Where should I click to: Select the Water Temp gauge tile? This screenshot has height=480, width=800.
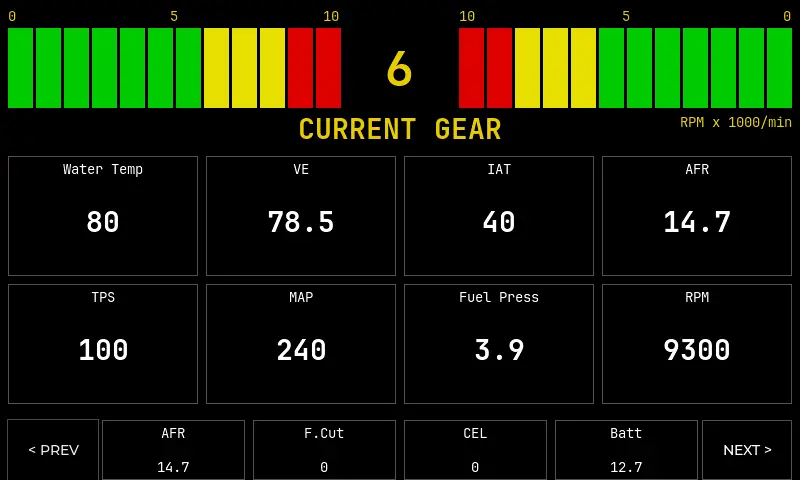pyautogui.click(x=103, y=216)
